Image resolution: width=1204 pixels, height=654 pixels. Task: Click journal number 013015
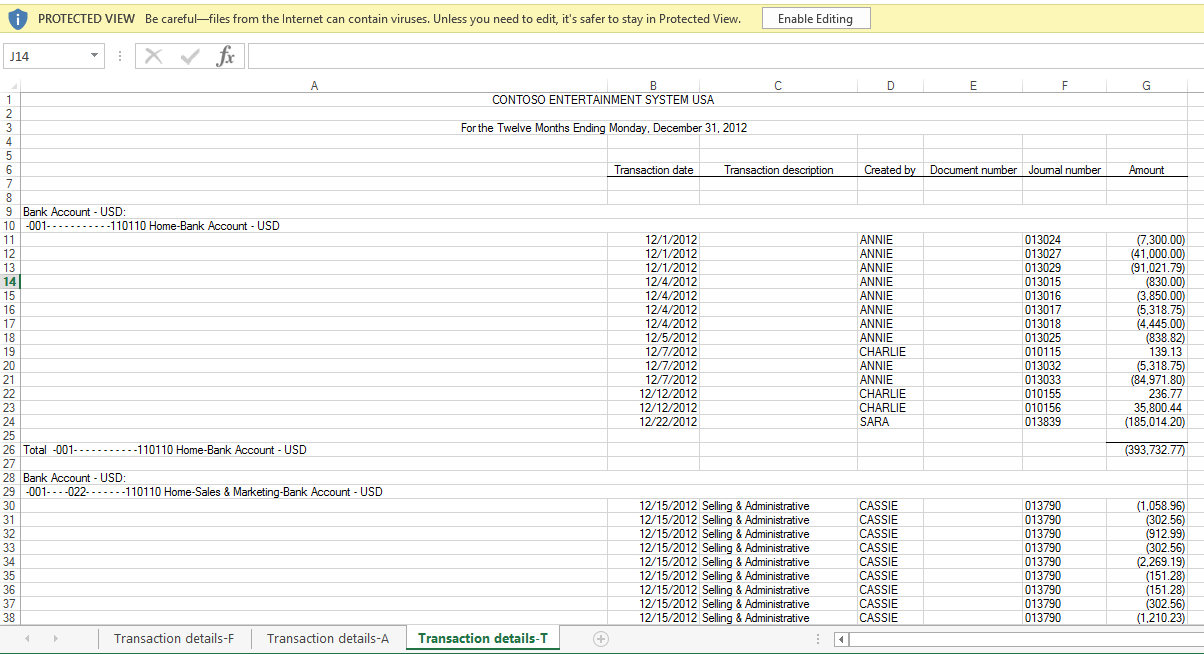point(1043,282)
